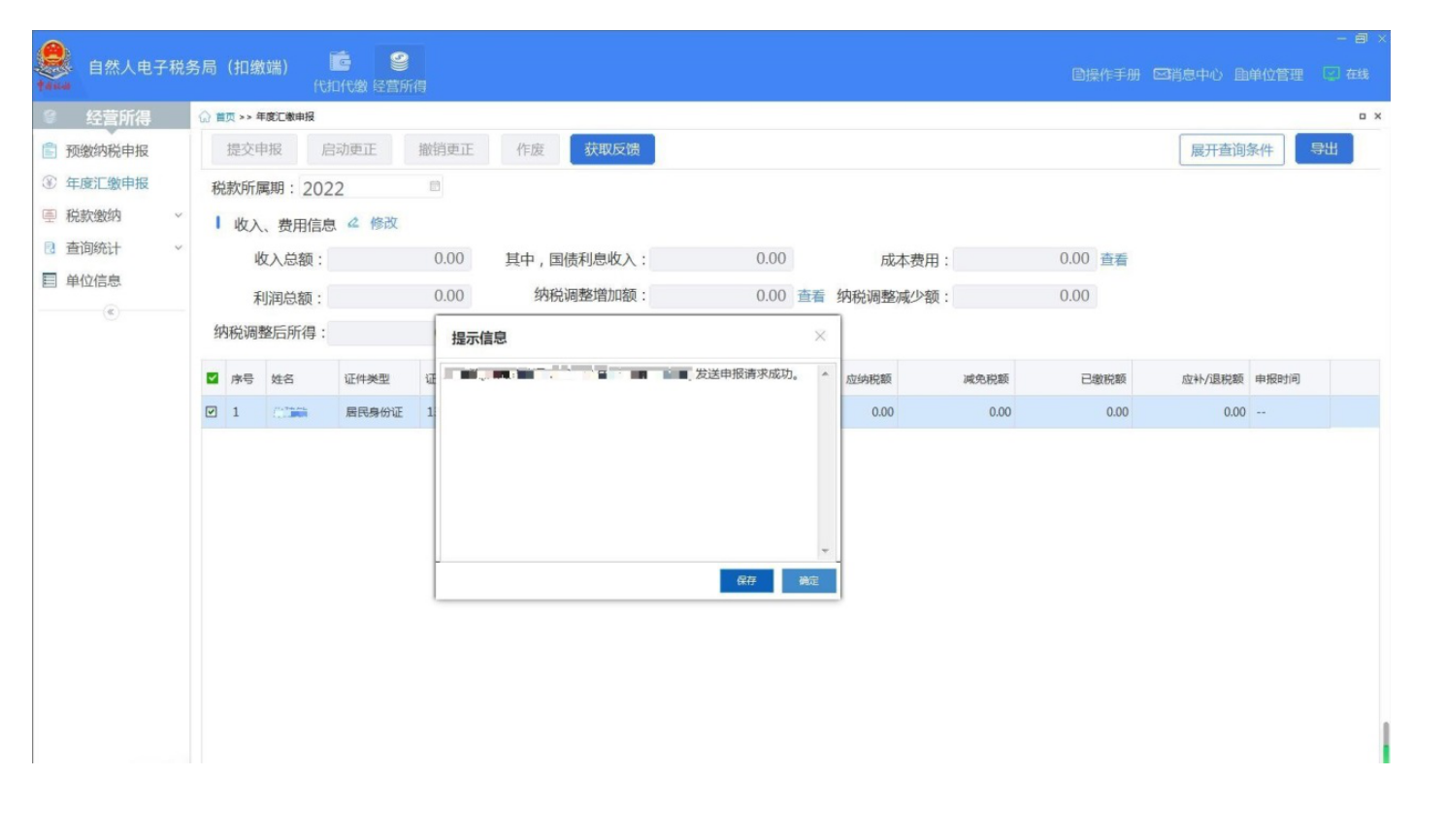The image size is (1446, 840).
Task: Close the 提示信息 dialog
Action: coord(820,336)
